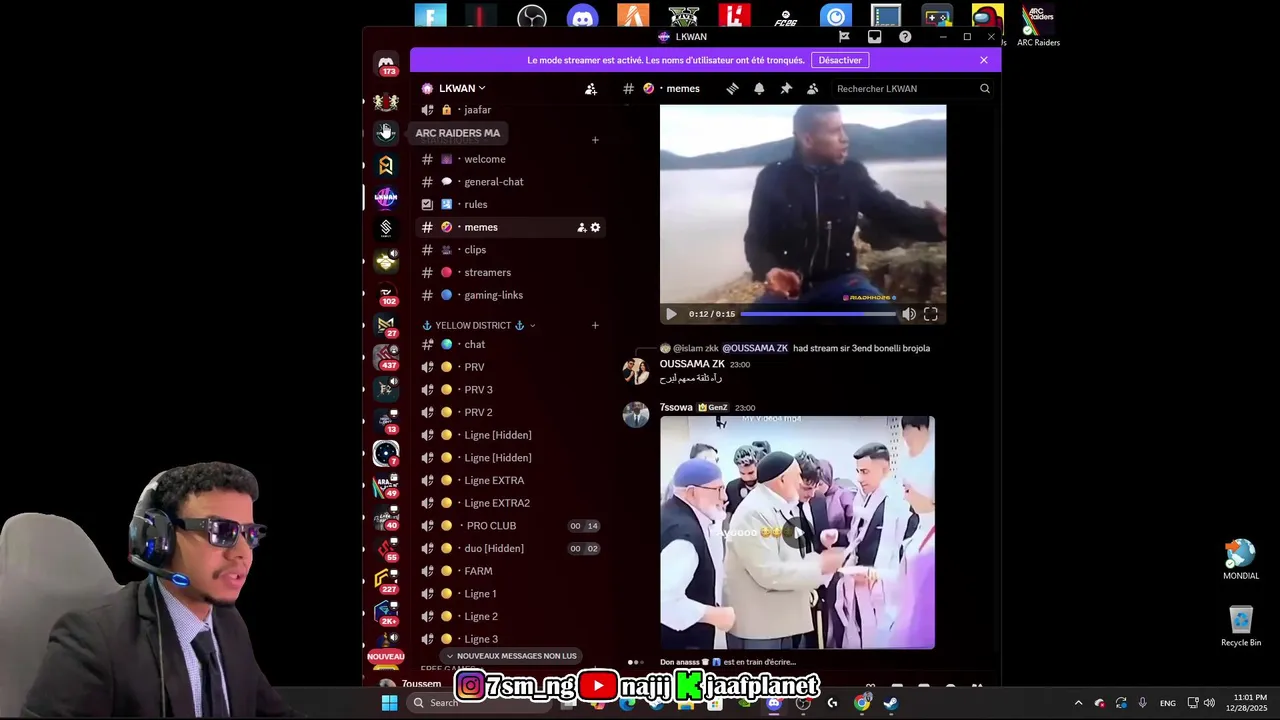1280x720 pixels.
Task: Join the PRV 3 voice channel
Action: [x=508, y=390]
